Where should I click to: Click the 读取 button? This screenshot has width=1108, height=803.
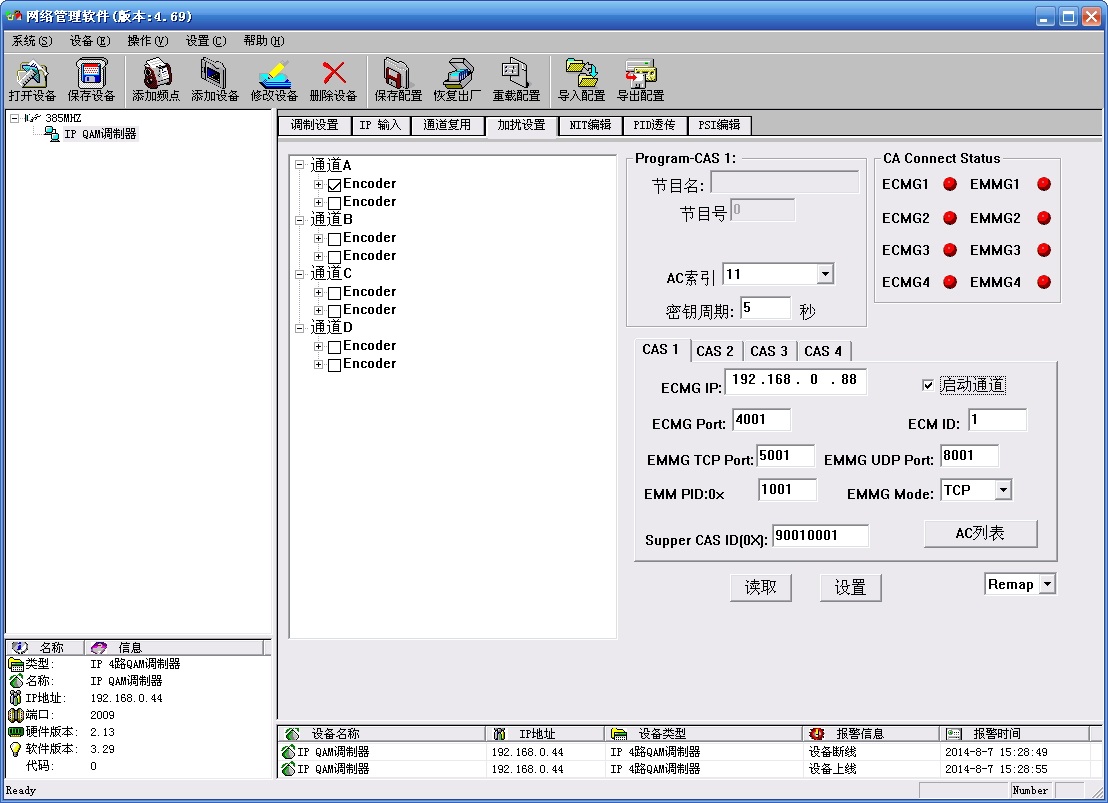pyautogui.click(x=760, y=587)
